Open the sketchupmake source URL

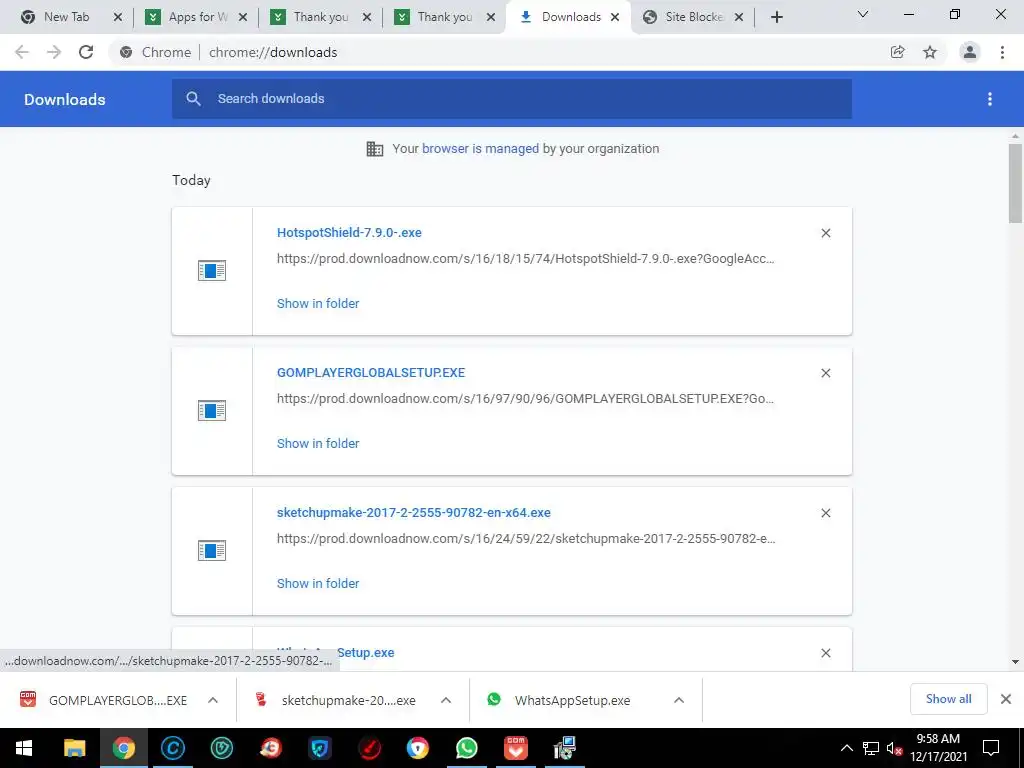(x=526, y=539)
